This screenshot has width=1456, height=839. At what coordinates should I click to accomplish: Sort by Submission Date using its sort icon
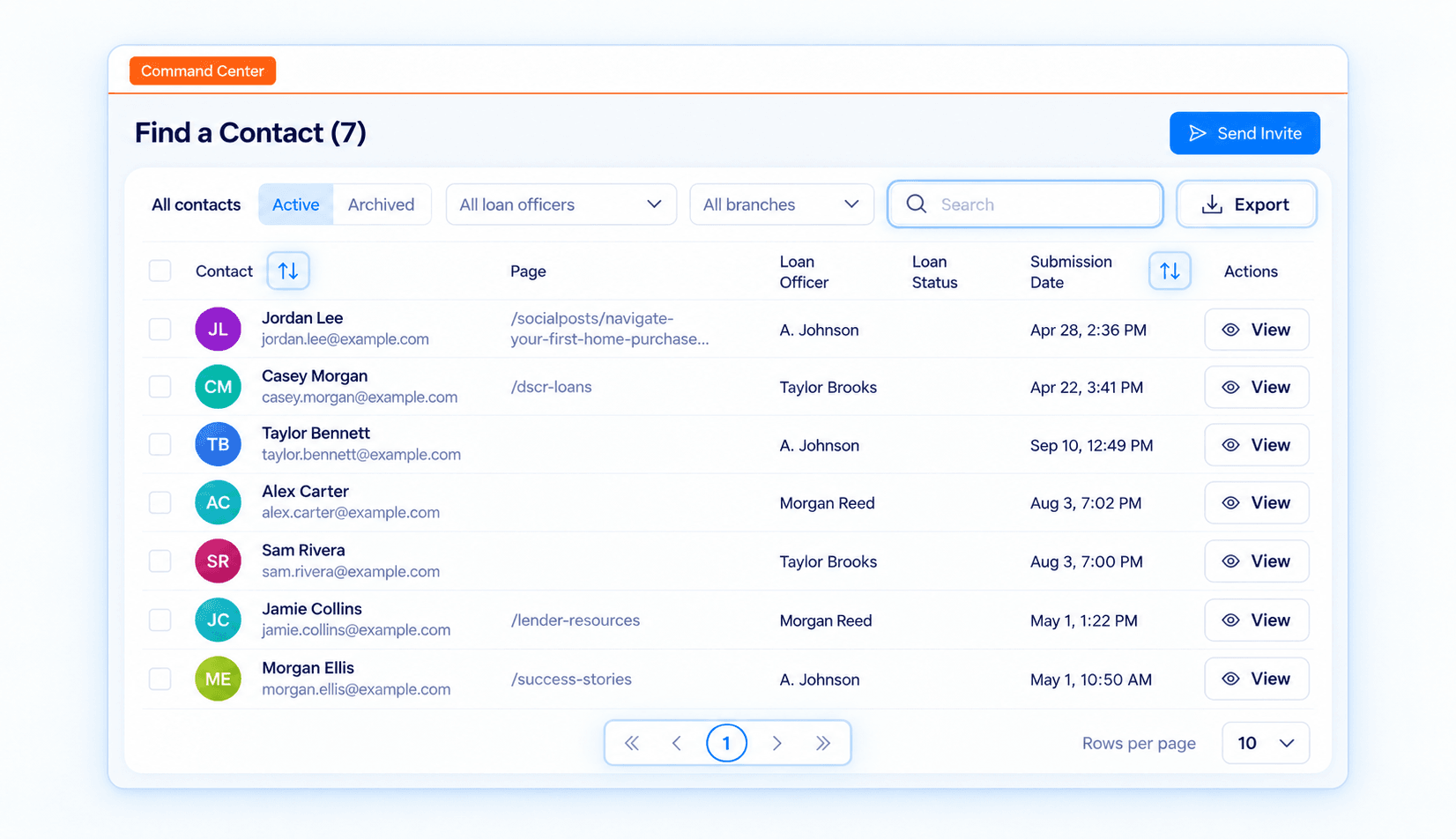(x=1170, y=271)
